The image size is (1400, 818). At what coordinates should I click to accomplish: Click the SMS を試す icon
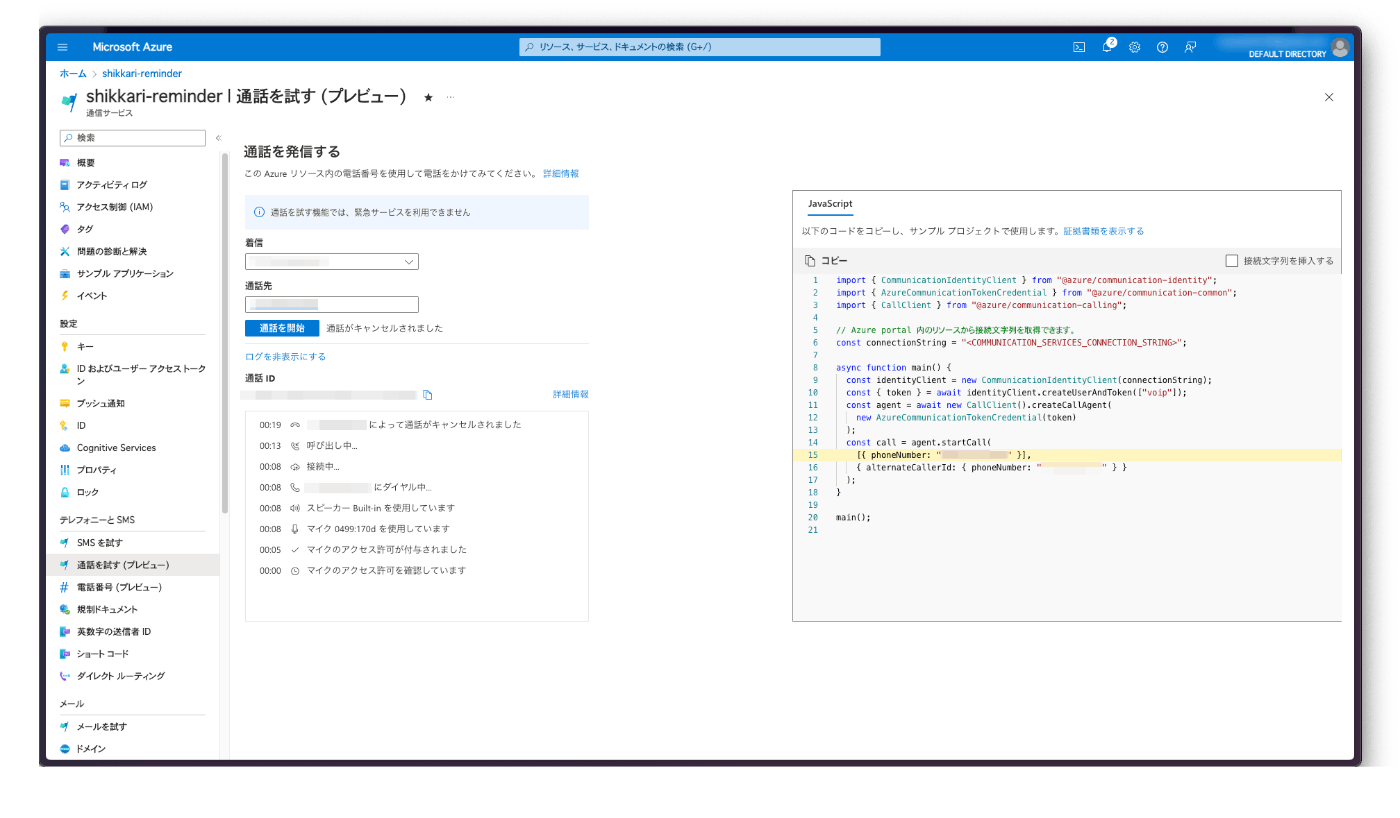coord(65,543)
